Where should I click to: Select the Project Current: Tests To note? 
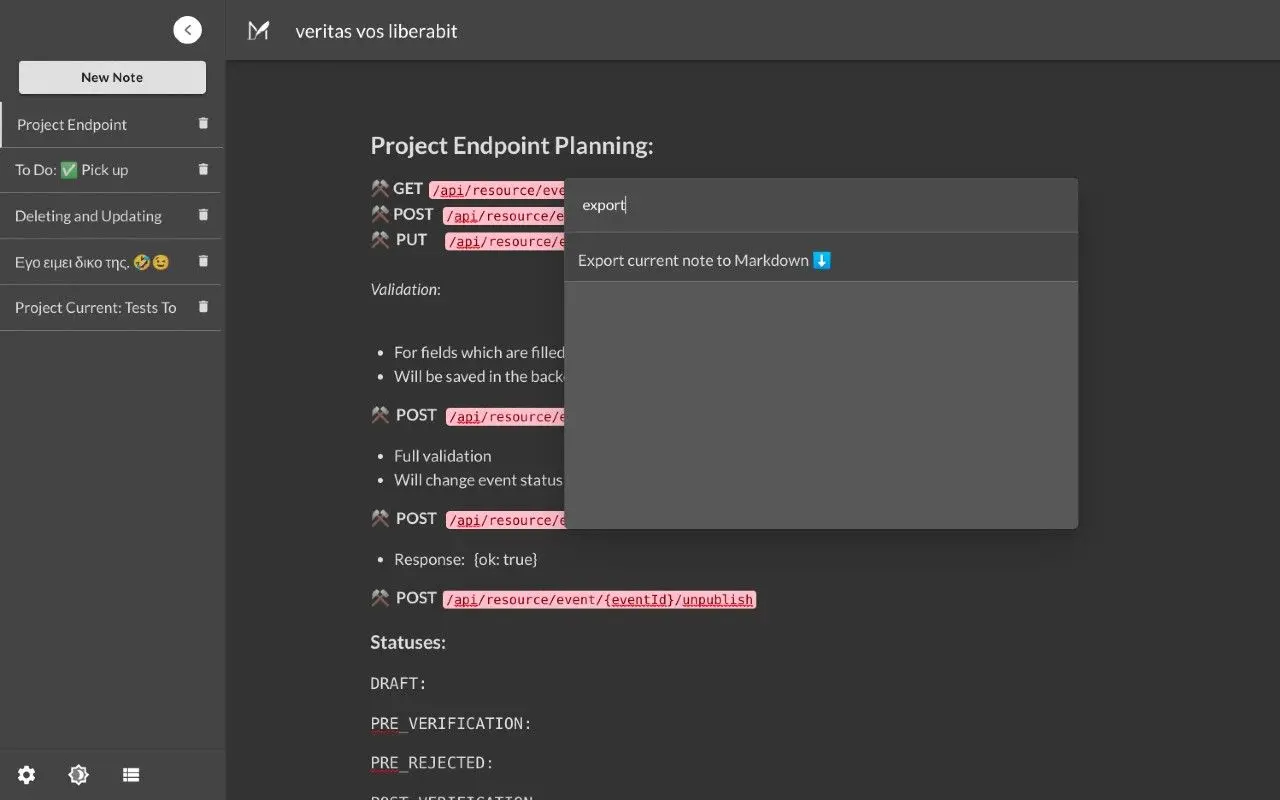coord(95,308)
